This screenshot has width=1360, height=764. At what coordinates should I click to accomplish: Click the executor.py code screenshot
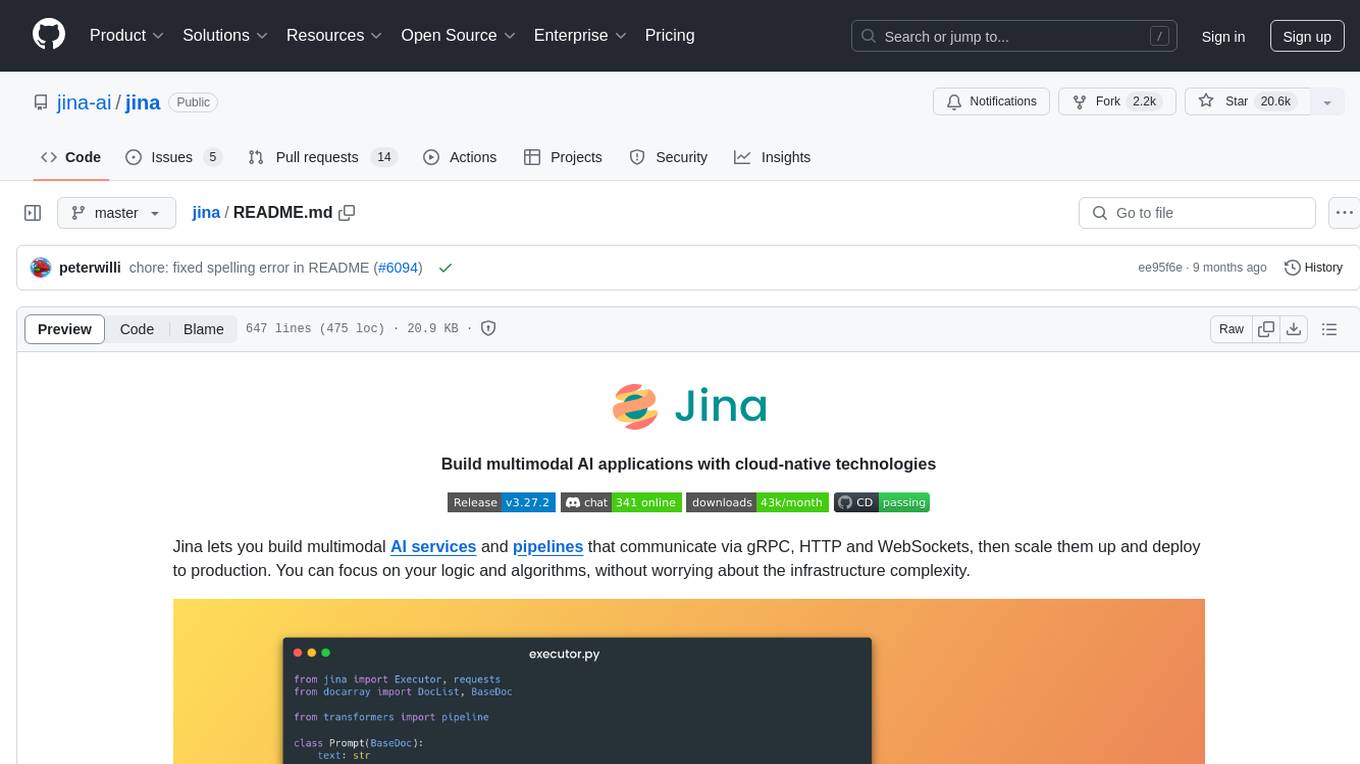click(x=689, y=681)
